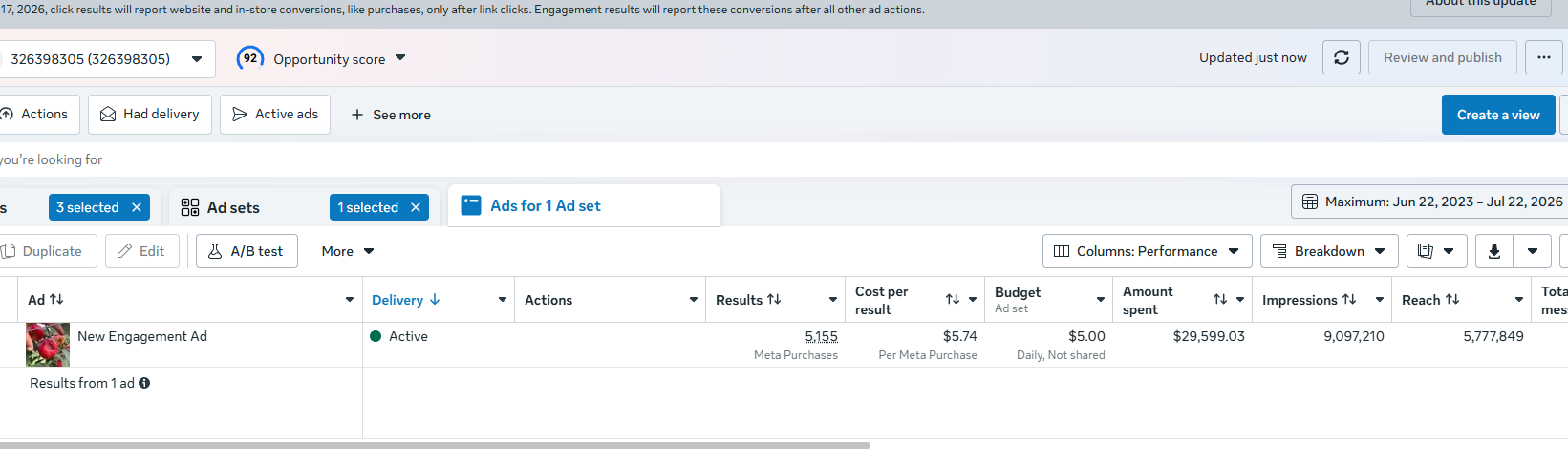Click the A/B test button
This screenshot has width=1568, height=467.
247,251
